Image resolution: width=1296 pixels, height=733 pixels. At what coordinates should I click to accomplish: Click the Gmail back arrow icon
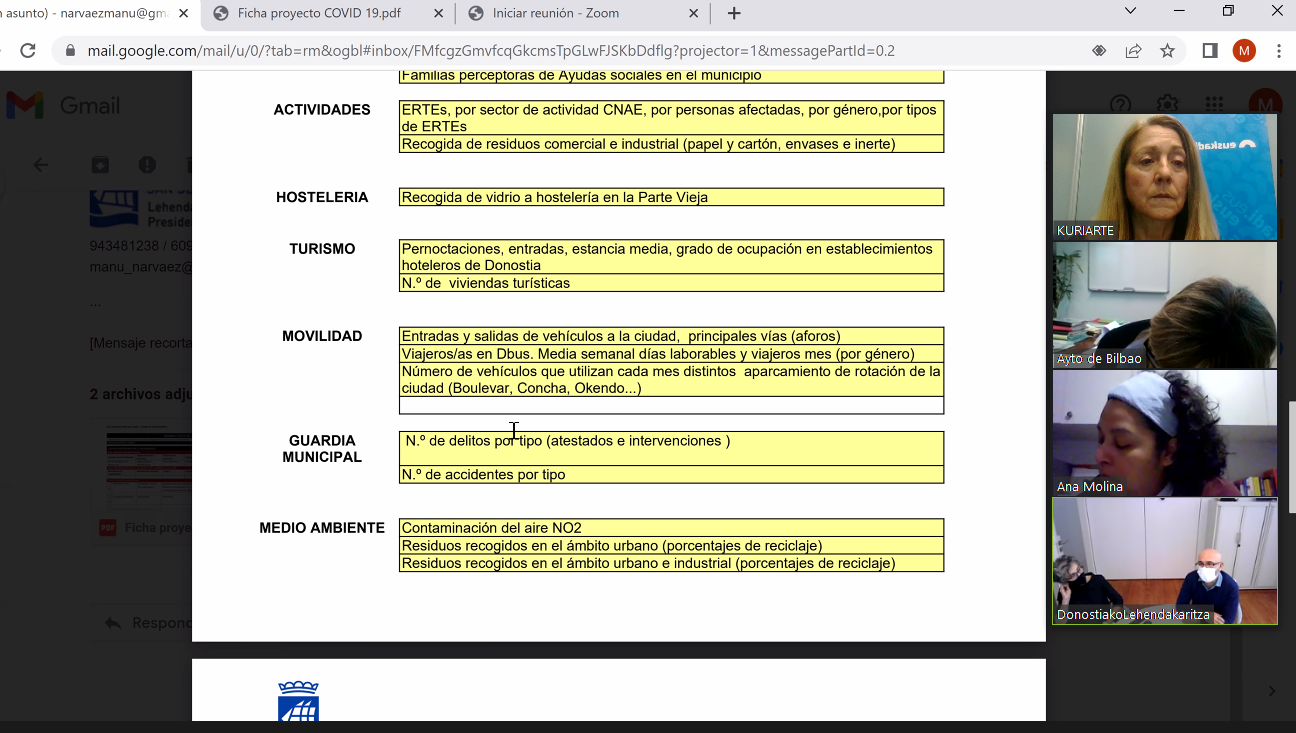[x=41, y=165]
